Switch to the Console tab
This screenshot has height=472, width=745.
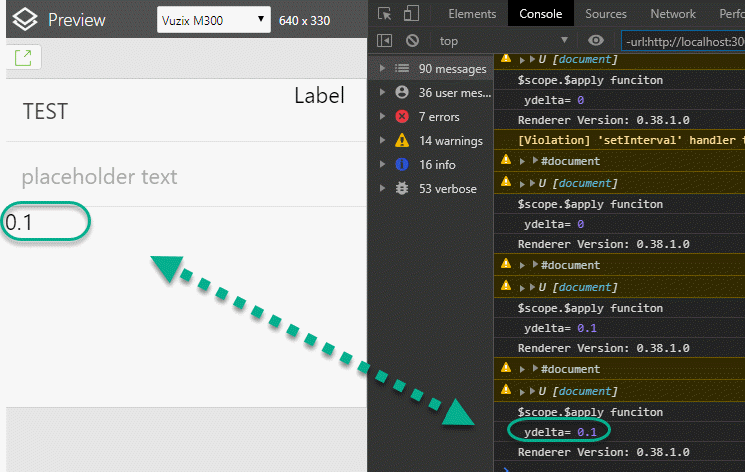[x=541, y=13]
